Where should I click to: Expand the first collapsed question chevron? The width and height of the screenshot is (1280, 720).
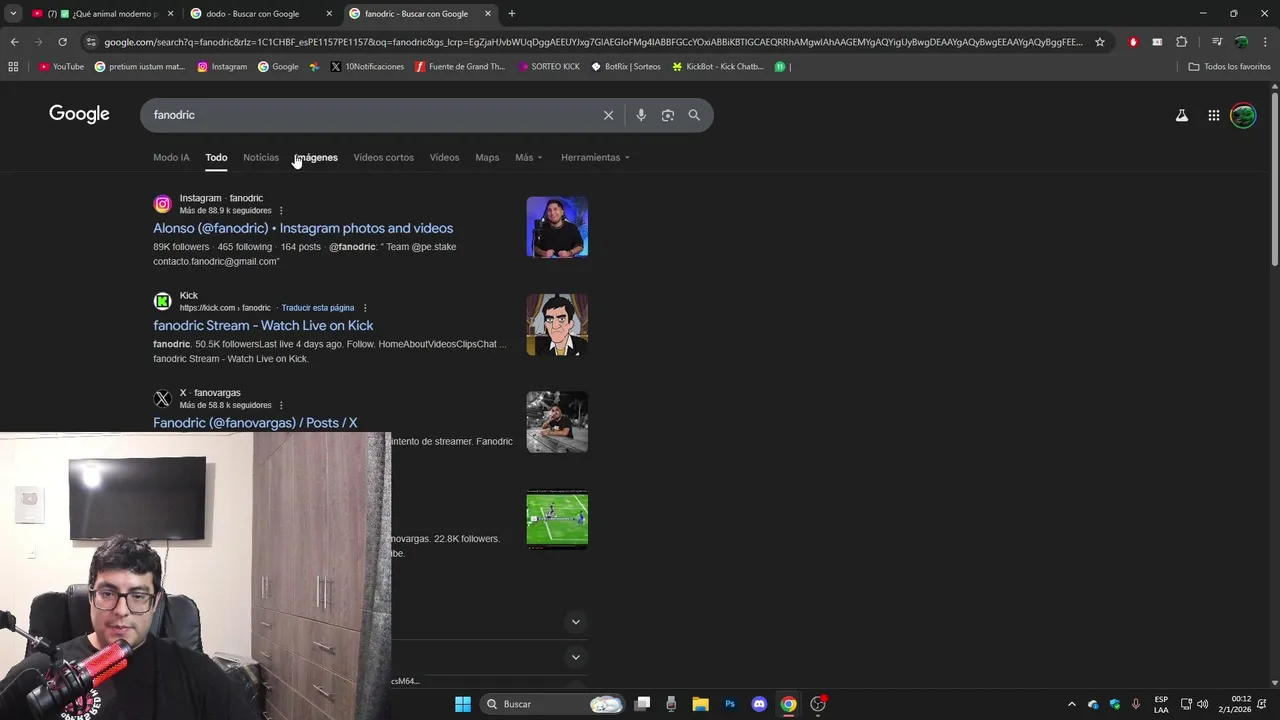(x=575, y=622)
